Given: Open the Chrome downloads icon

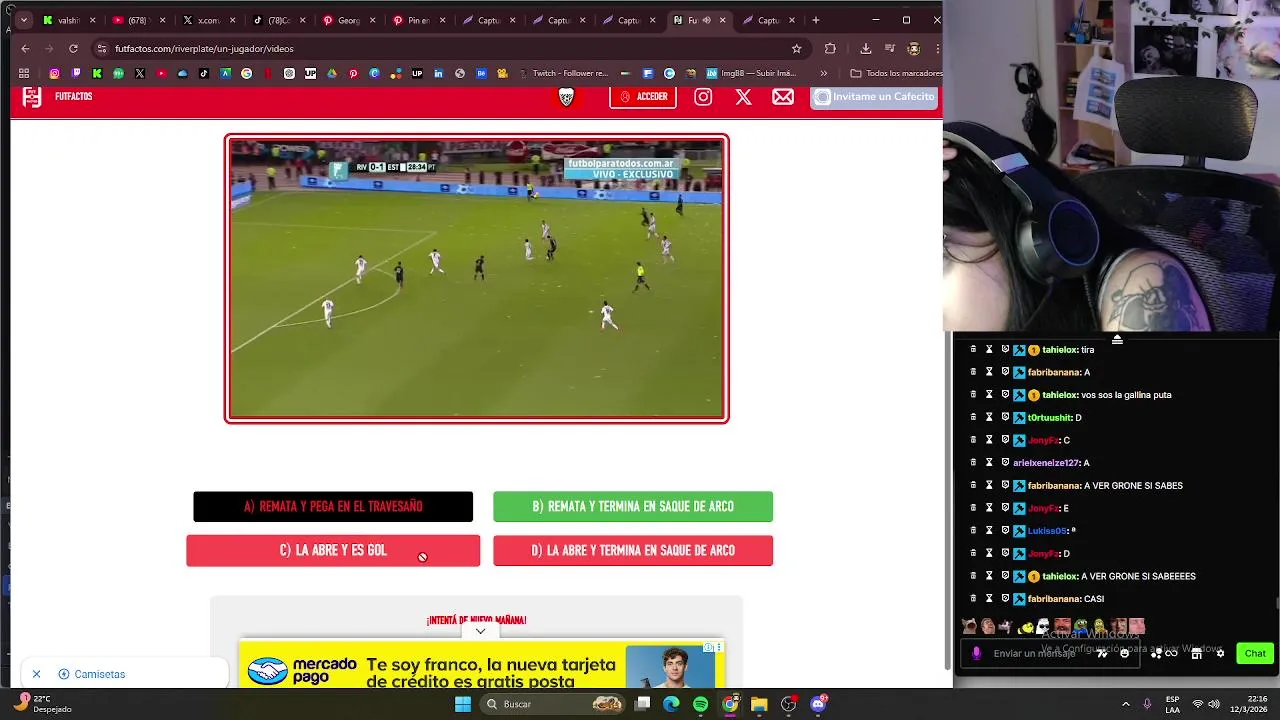Looking at the screenshot, I should [866, 48].
